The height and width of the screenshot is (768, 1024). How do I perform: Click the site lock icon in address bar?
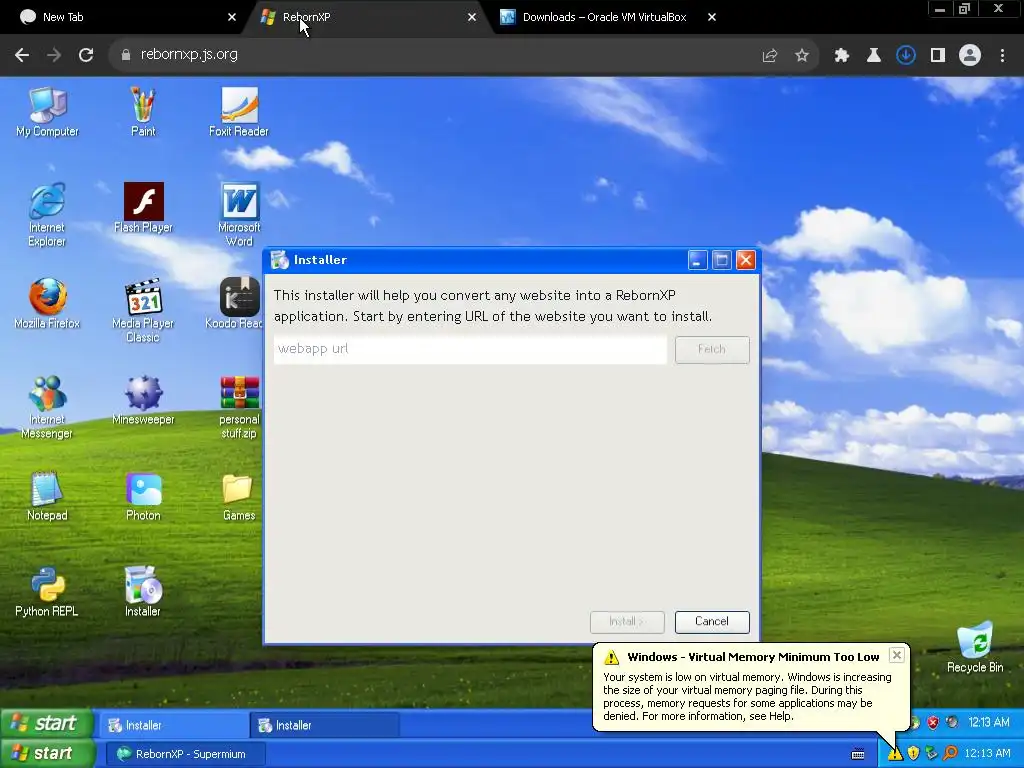[x=126, y=55]
